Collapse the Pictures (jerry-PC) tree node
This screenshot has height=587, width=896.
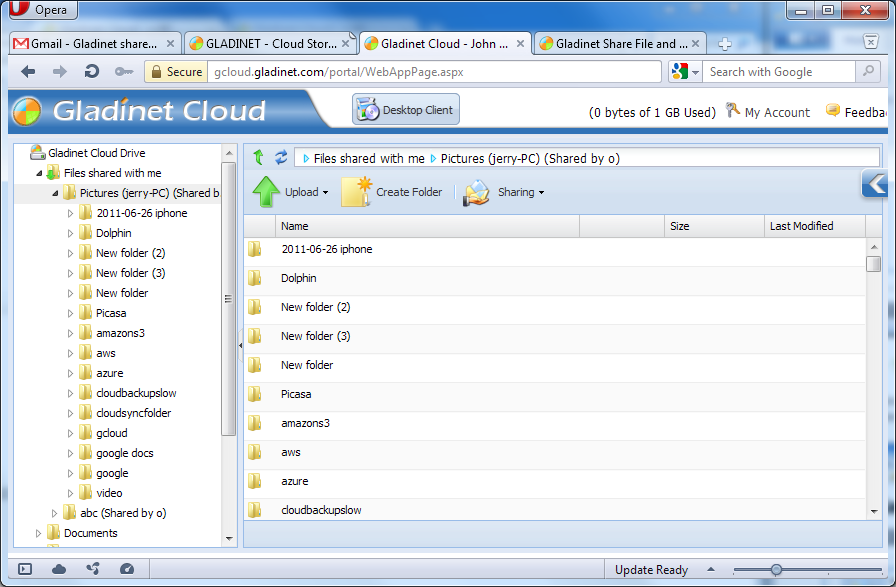pyautogui.click(x=55, y=193)
